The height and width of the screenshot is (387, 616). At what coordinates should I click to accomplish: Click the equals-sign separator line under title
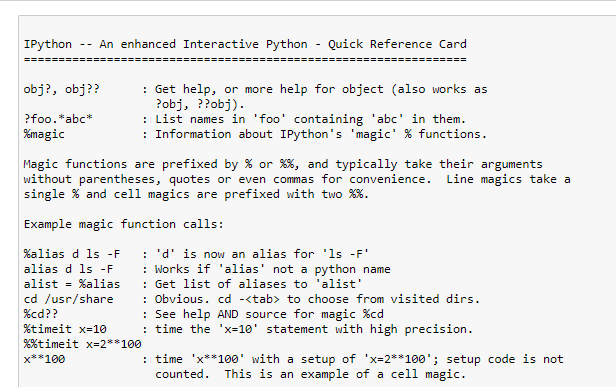tap(245, 60)
